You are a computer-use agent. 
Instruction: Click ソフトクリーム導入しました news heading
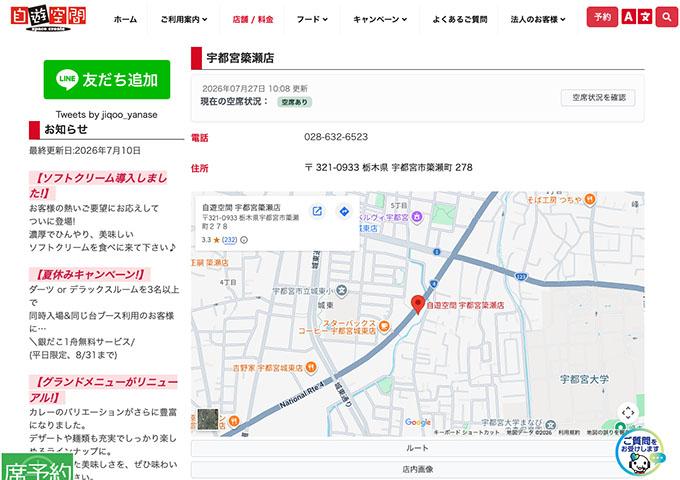(98, 185)
